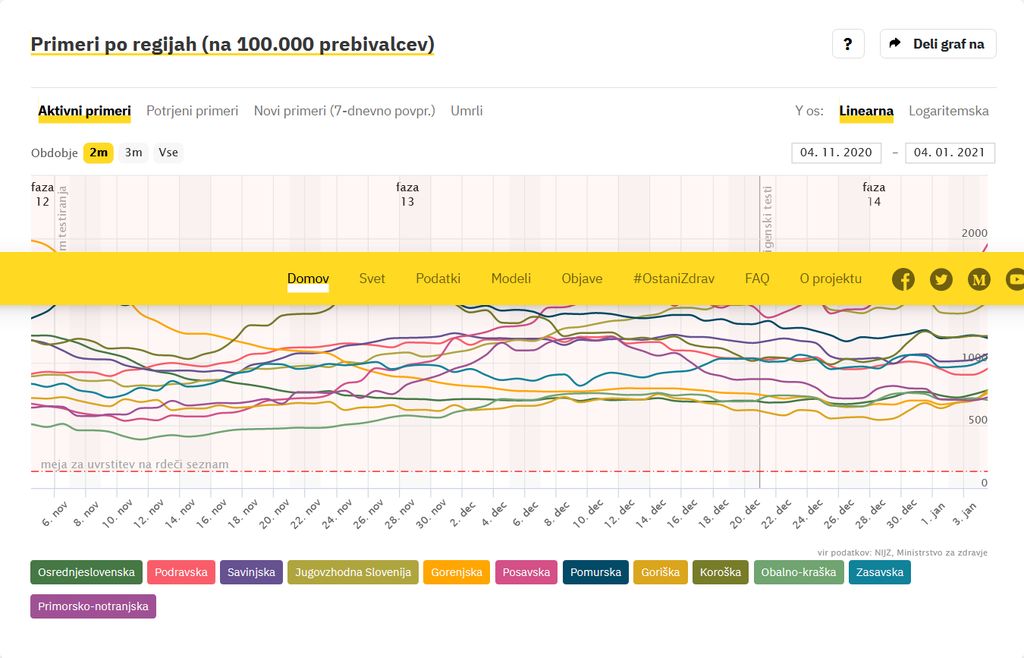Toggle the Podravska region line
This screenshot has width=1024, height=658.
[x=181, y=572]
